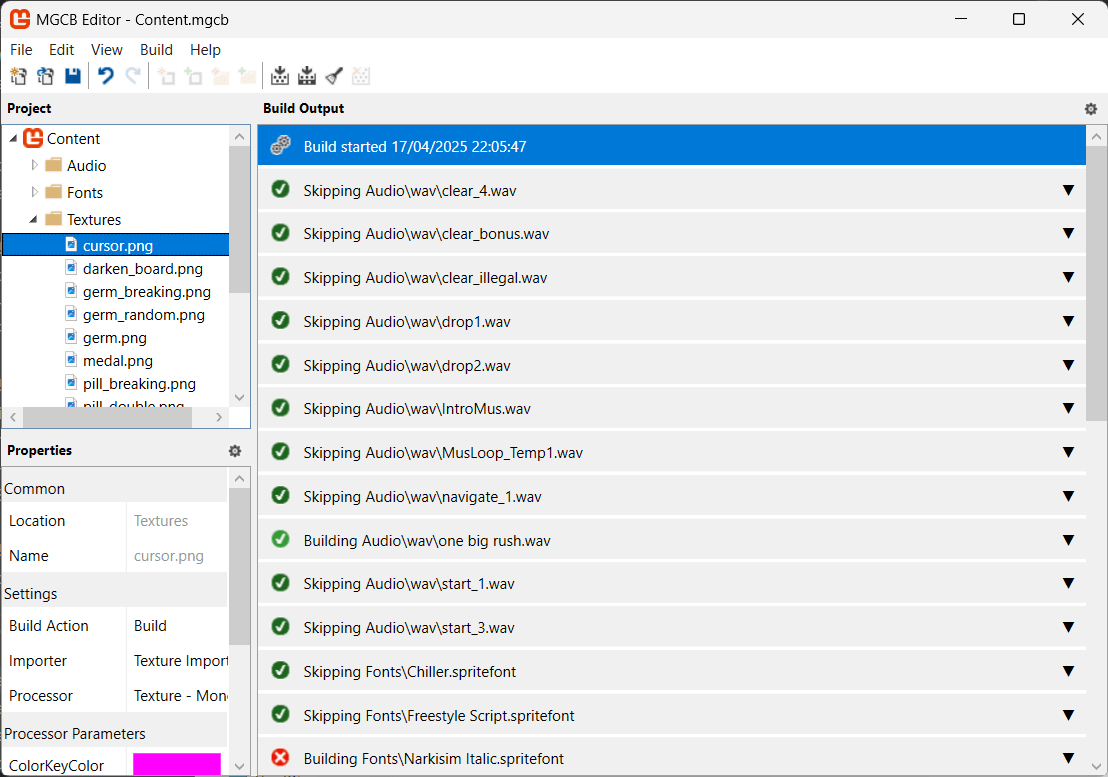Select darken_board.png in Textures

click(x=143, y=268)
